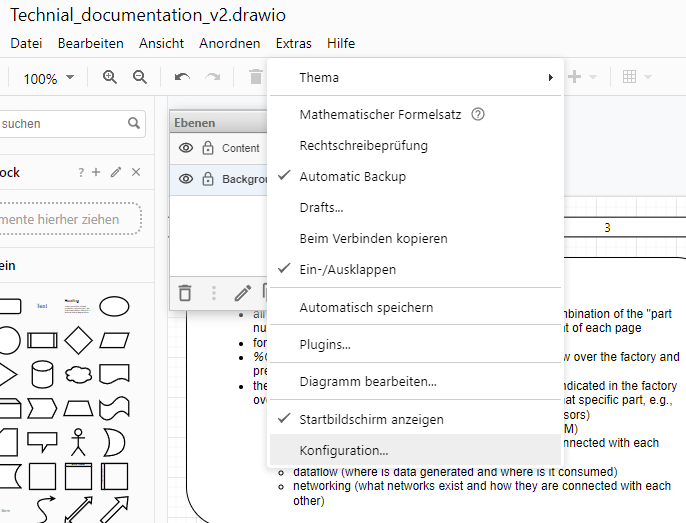Disable the Automatic Backup option
This screenshot has width=686, height=523.
352,176
